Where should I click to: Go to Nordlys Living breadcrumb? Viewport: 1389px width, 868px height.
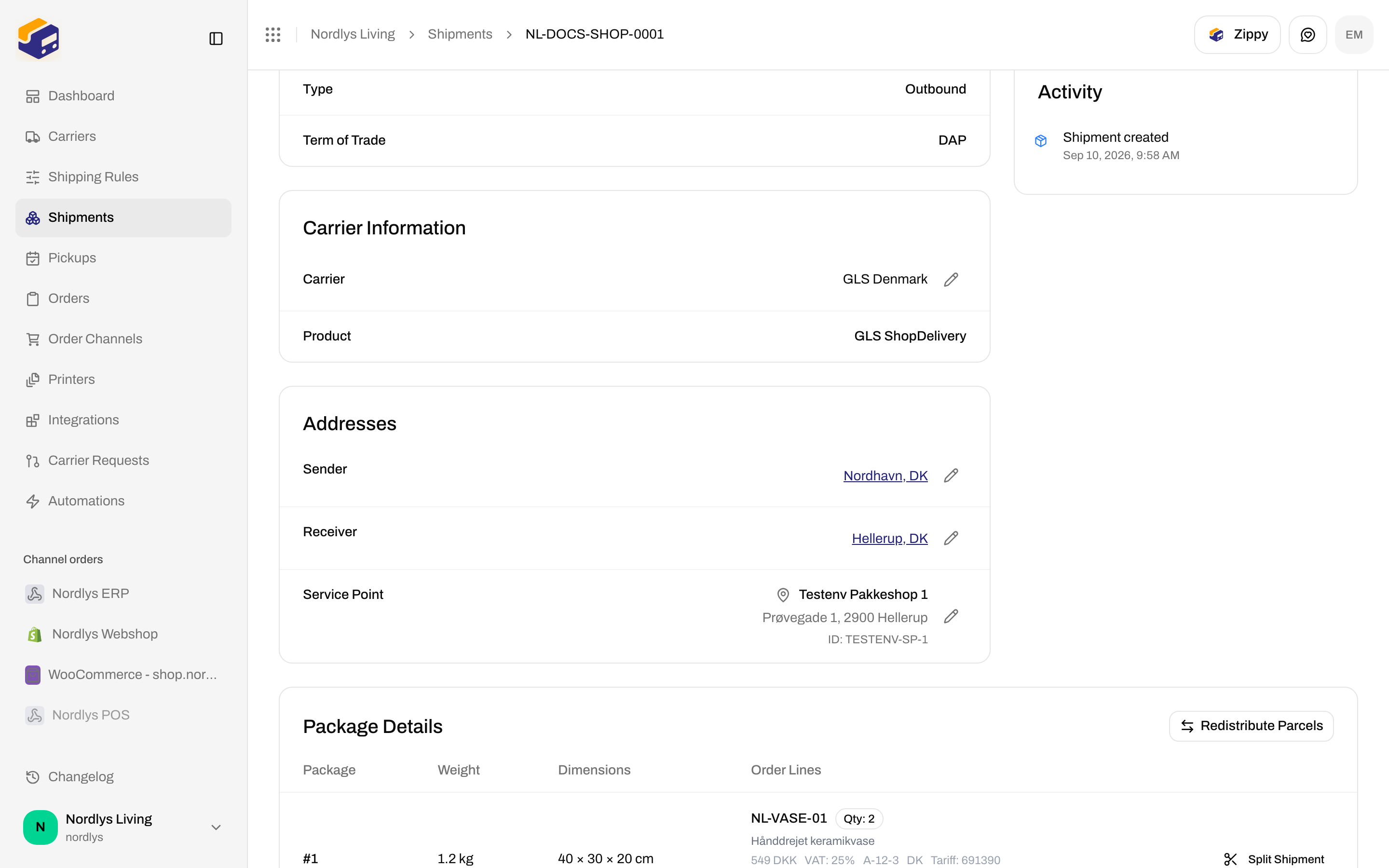pyautogui.click(x=353, y=34)
